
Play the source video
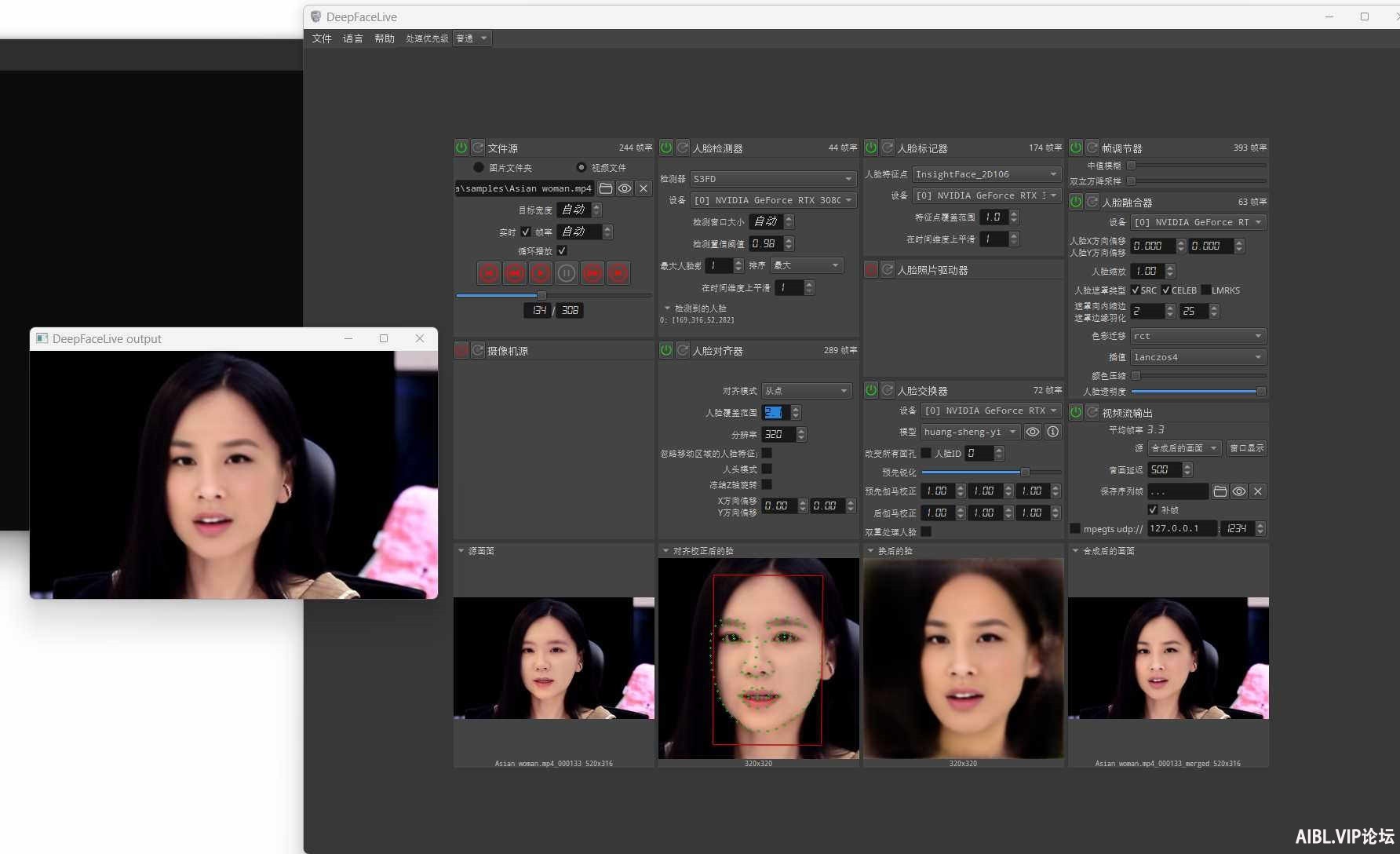(541, 273)
